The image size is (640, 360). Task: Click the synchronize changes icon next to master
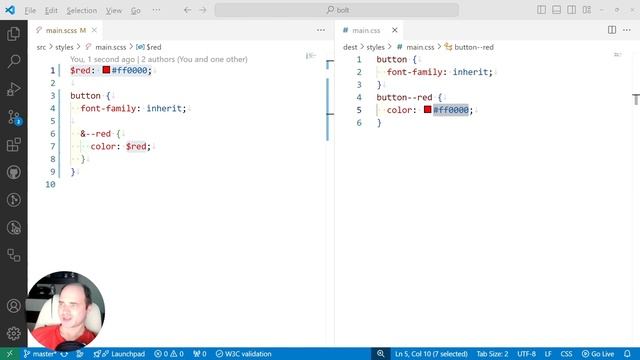click(x=64, y=354)
